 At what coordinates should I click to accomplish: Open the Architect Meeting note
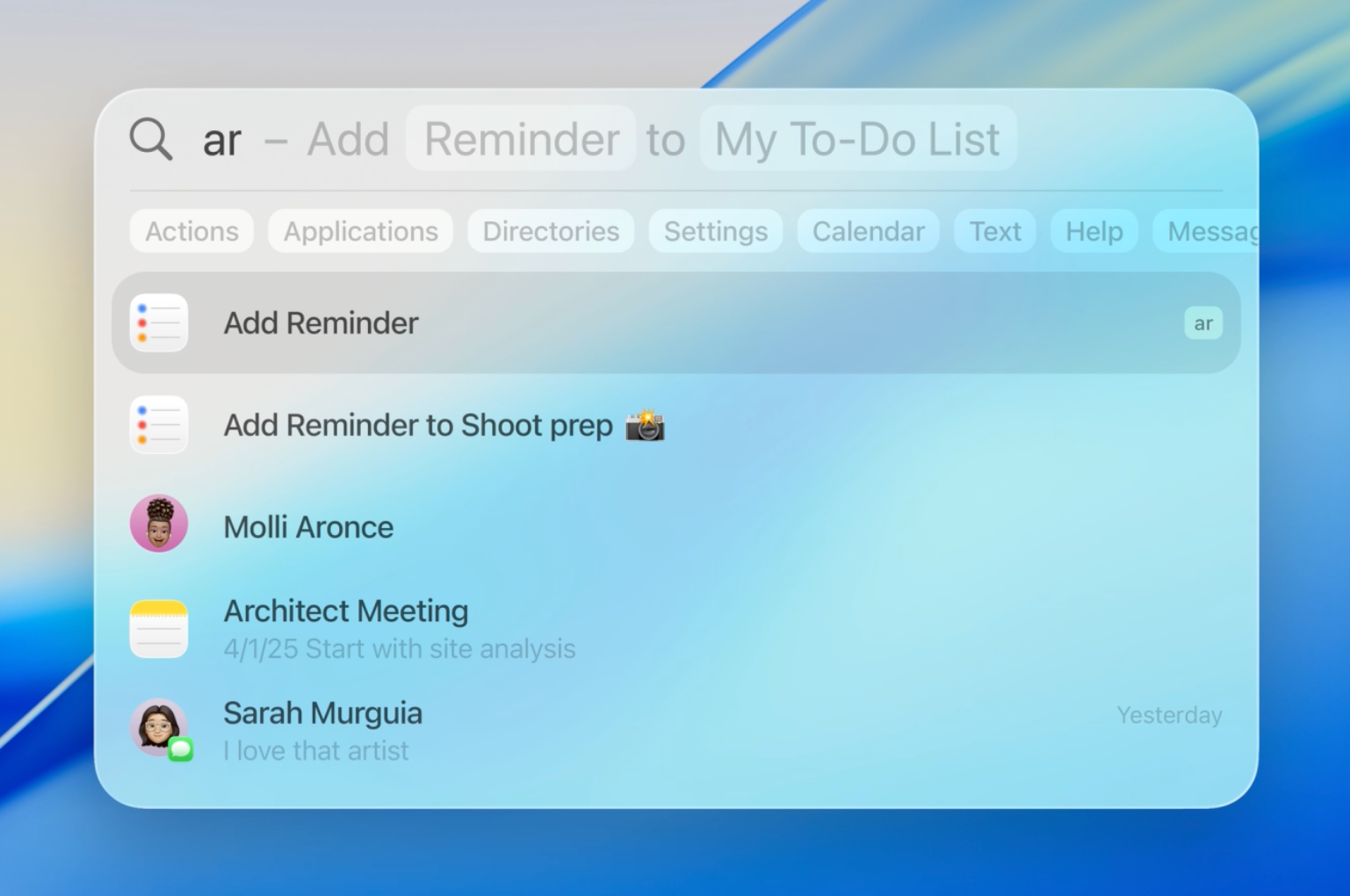pos(676,629)
